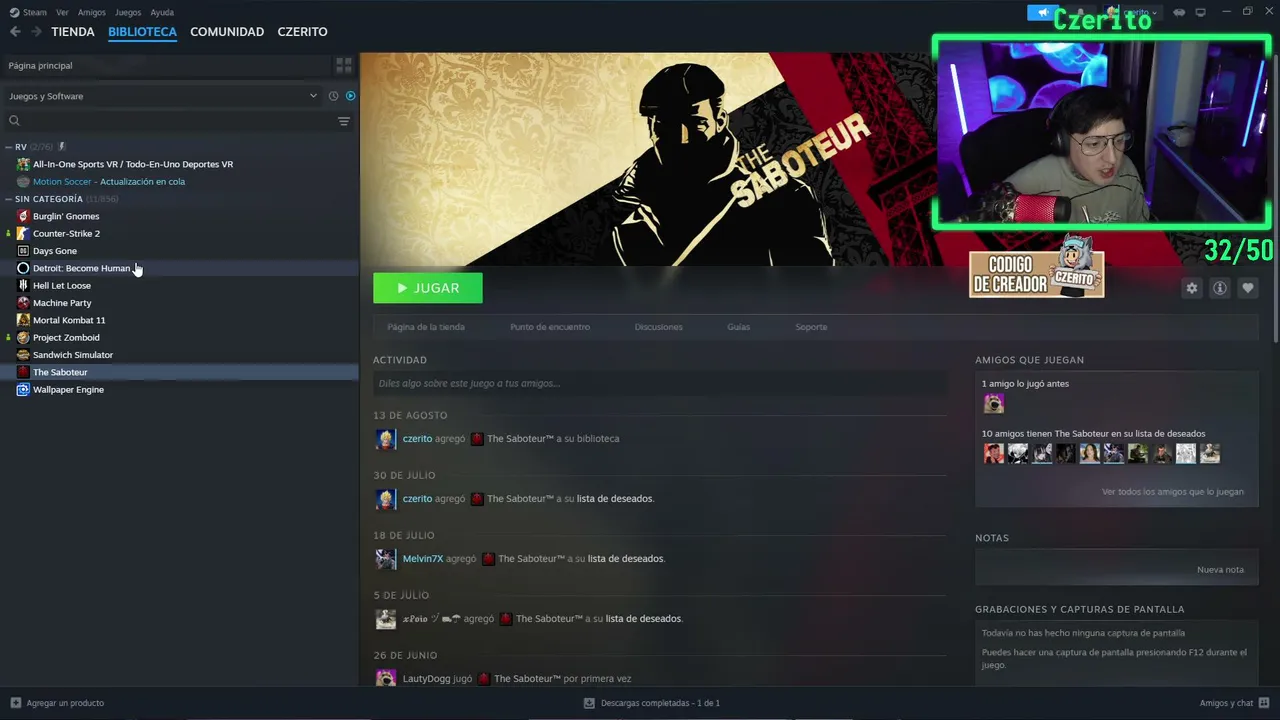
Task: Go to the TIENDA tab
Action: click(x=73, y=32)
